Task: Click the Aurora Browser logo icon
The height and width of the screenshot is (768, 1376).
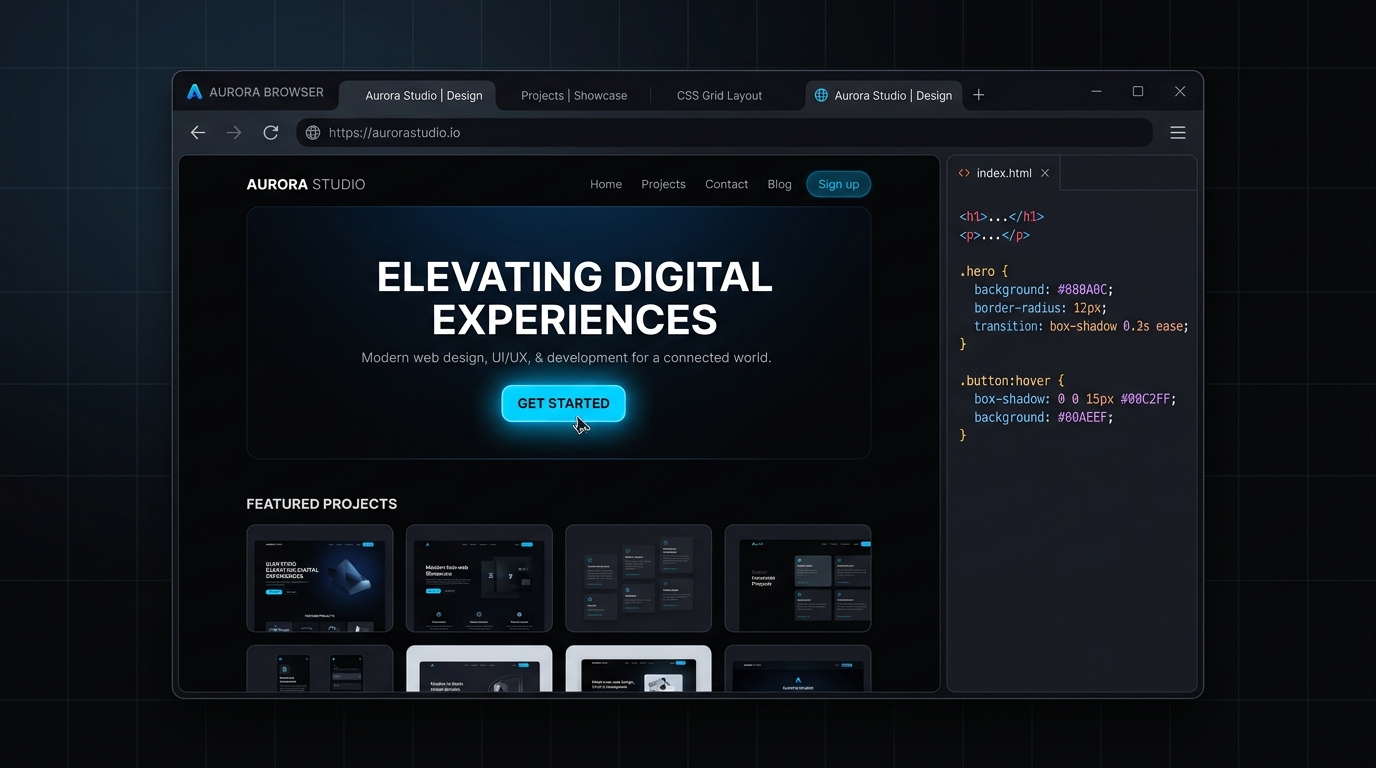Action: pos(195,92)
